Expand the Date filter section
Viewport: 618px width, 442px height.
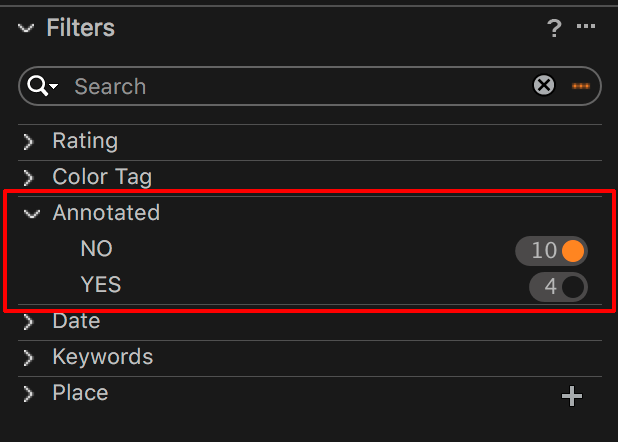click(x=28, y=322)
